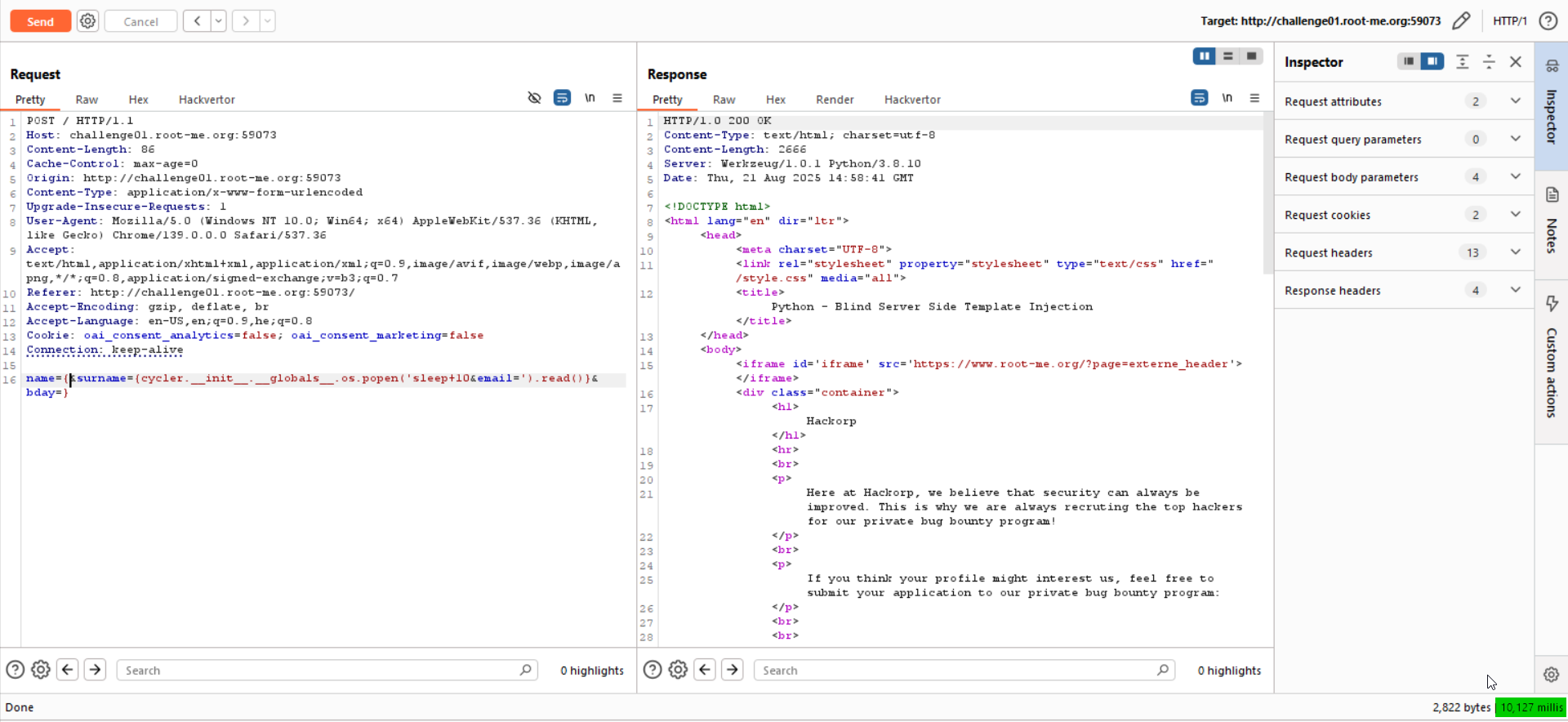
Task: Toggle line wrap in Request panel
Action: click(562, 98)
